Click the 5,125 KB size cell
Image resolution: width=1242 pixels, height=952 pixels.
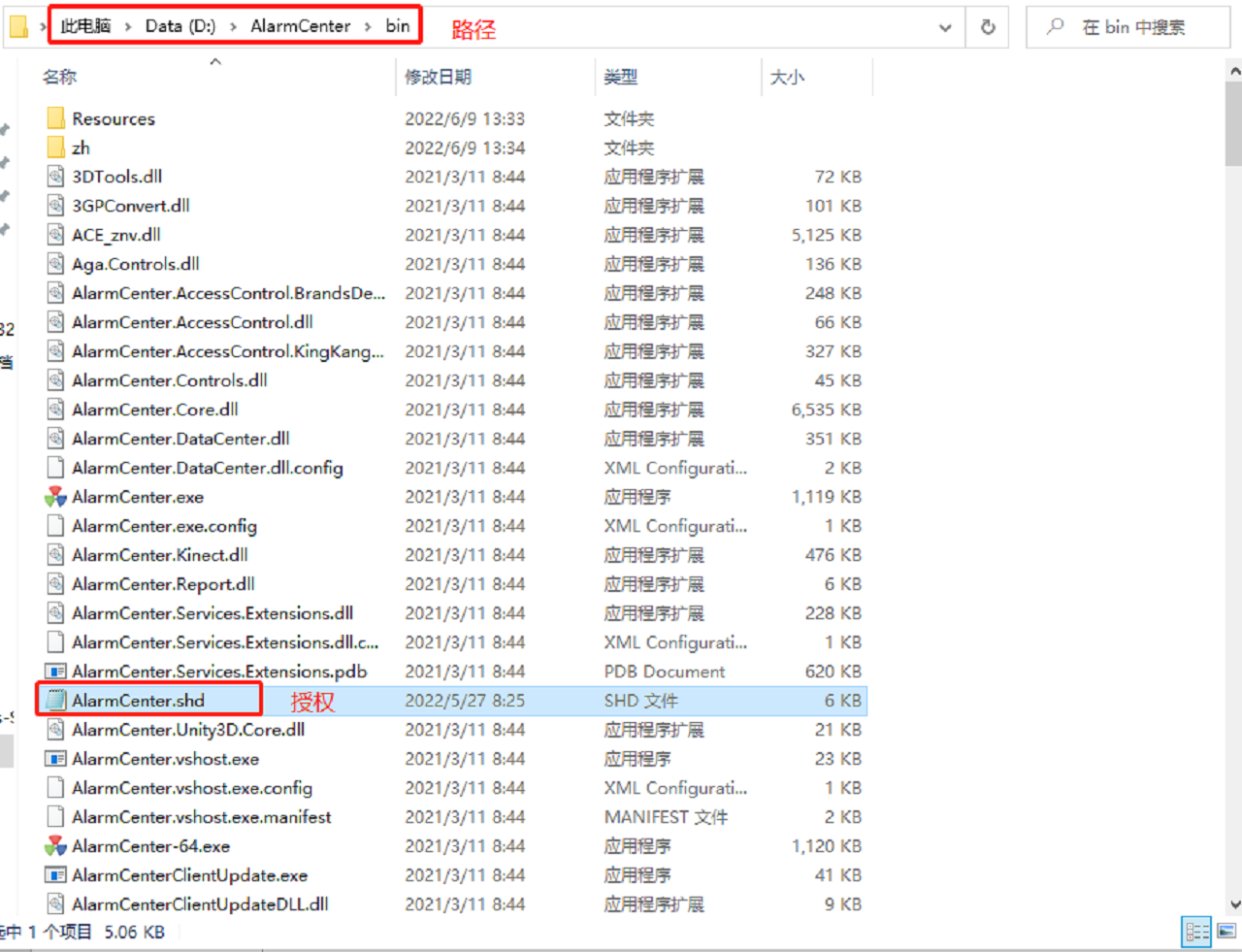(827, 235)
